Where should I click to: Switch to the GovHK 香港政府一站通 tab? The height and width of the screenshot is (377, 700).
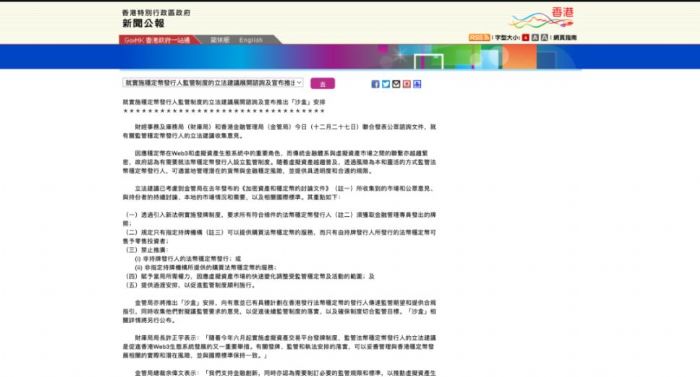coord(157,40)
